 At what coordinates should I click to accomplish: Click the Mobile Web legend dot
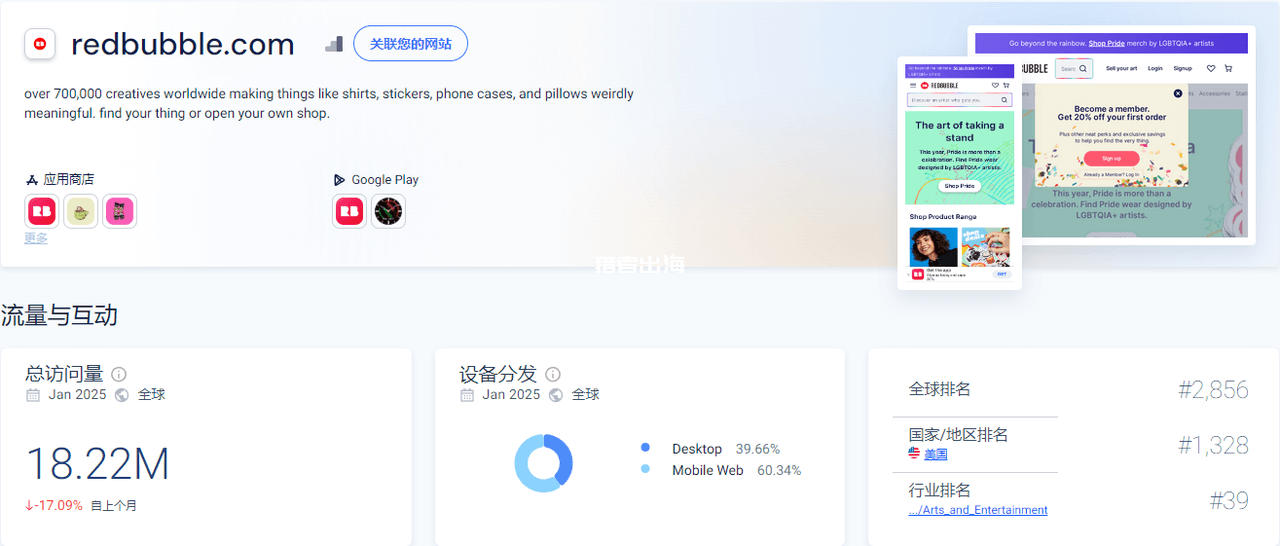(x=646, y=469)
